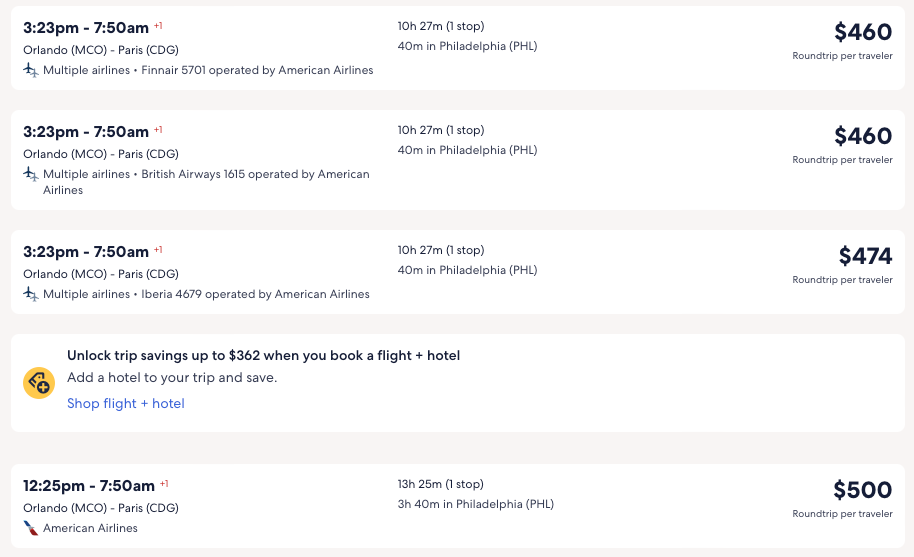Click the multiple airlines icon beside British Airways 1615

point(31,174)
